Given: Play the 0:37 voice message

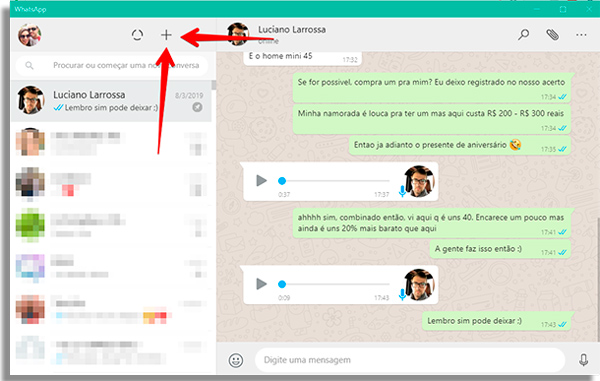Looking at the screenshot, I should 261,181.
